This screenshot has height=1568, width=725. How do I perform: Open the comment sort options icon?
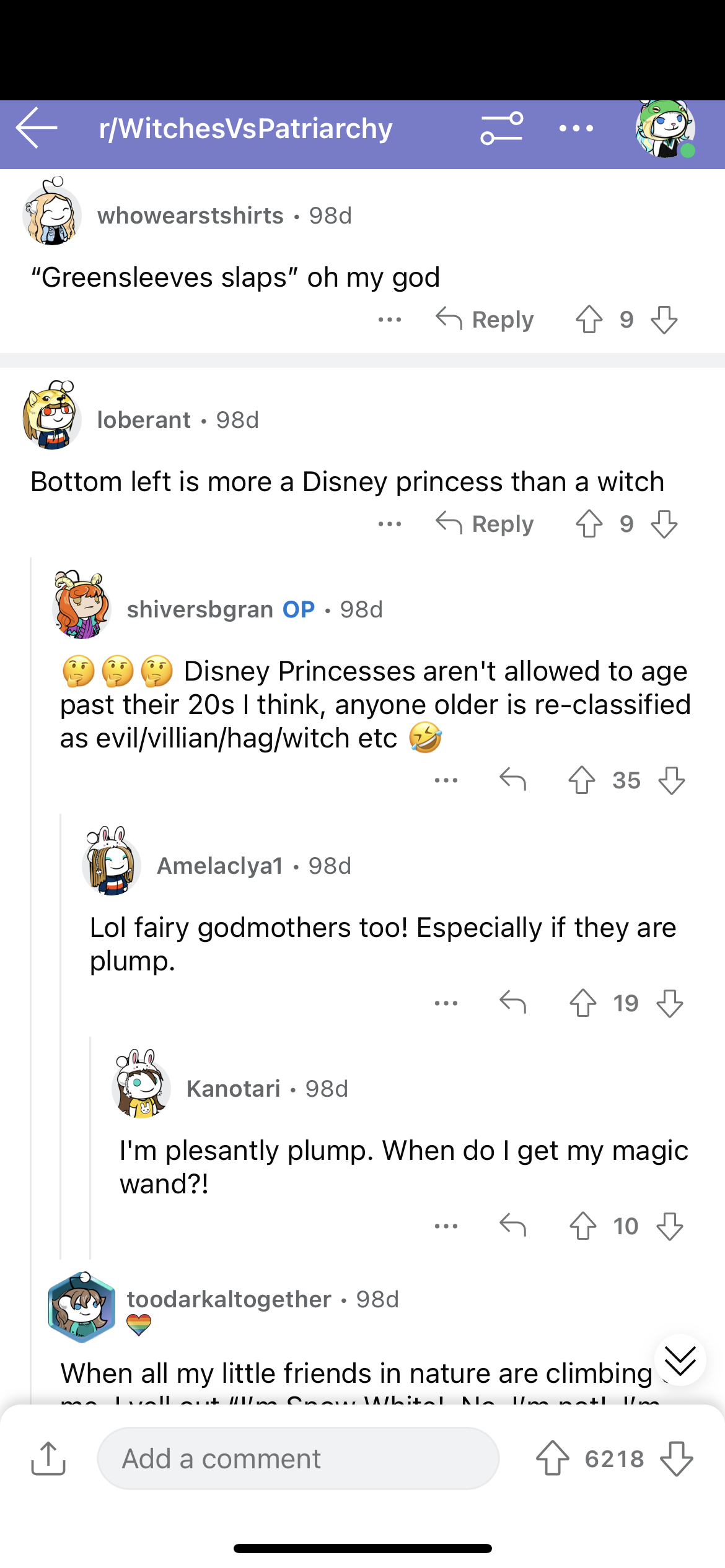click(501, 128)
